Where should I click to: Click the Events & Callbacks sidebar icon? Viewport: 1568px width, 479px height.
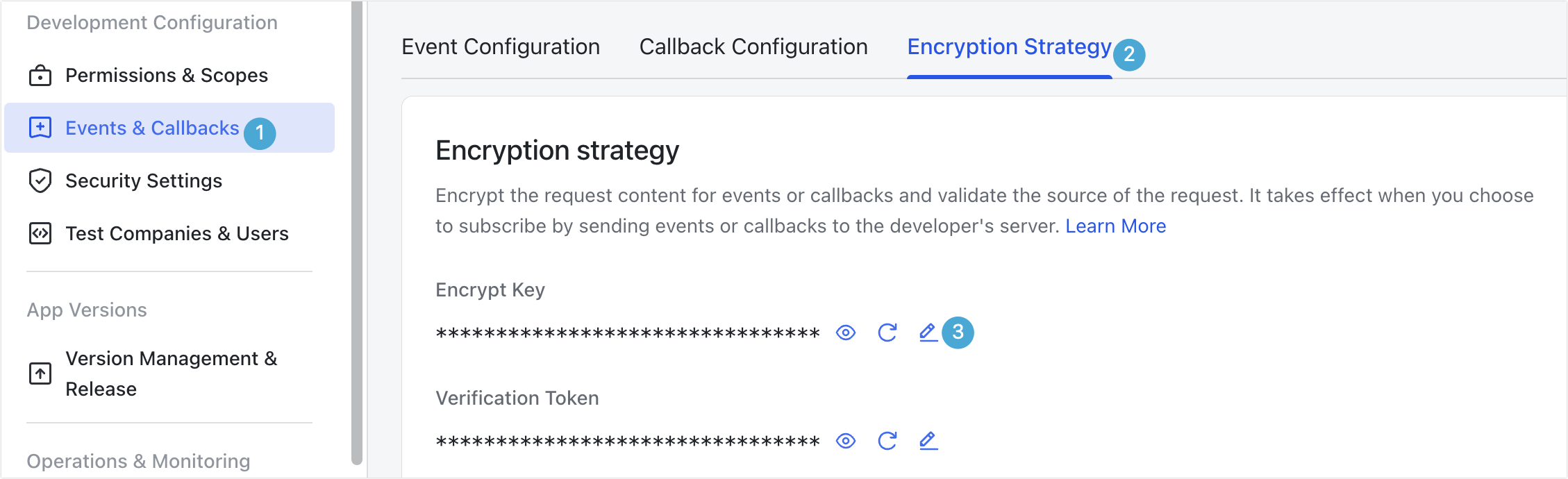click(40, 128)
